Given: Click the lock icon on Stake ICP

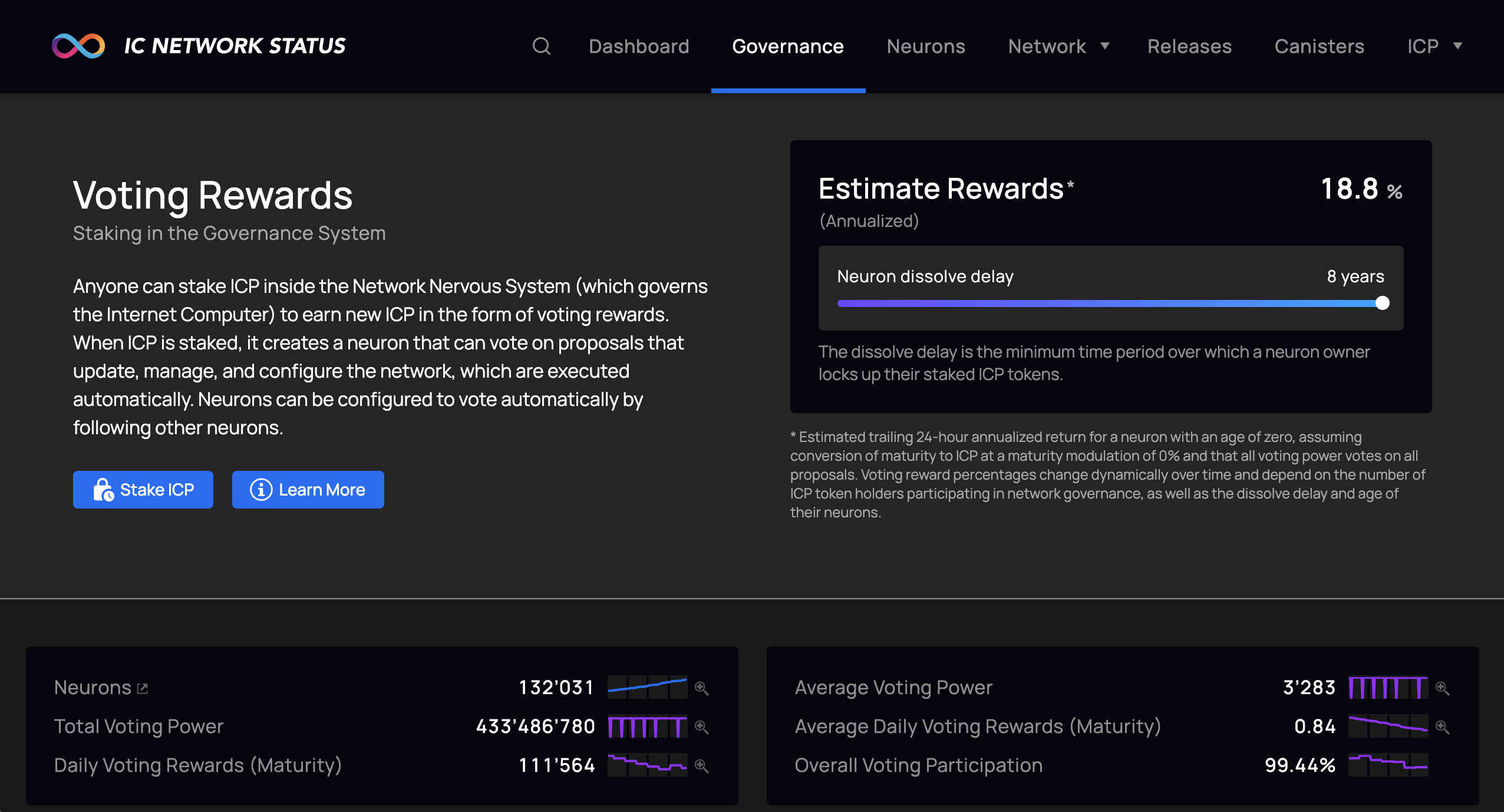Looking at the screenshot, I should [x=103, y=490].
